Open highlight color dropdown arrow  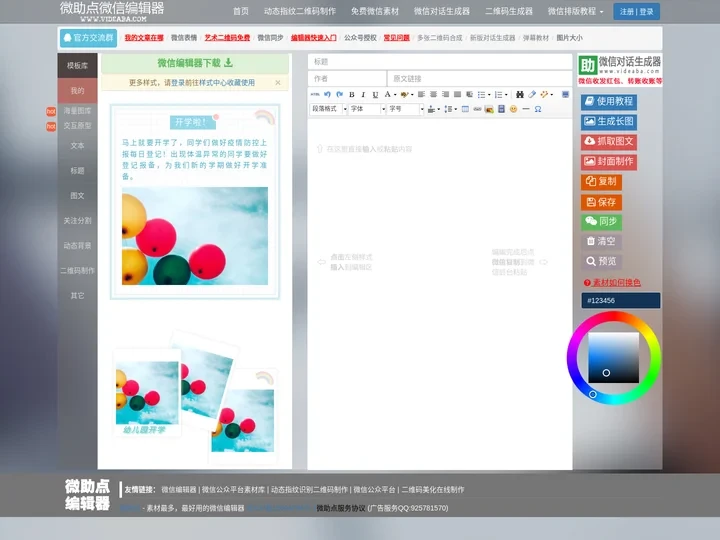[412, 95]
